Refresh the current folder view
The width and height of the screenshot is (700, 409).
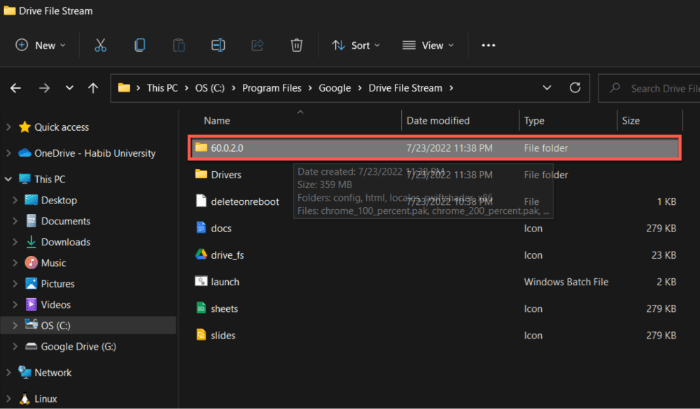tap(575, 88)
